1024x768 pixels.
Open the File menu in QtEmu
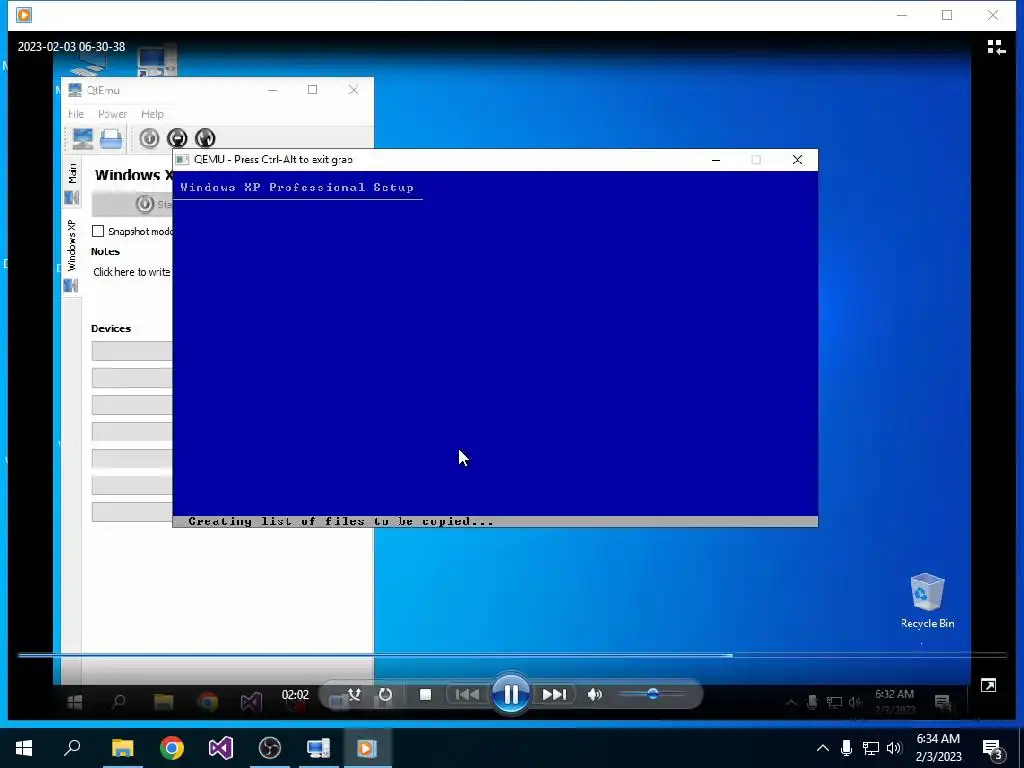pyautogui.click(x=76, y=114)
